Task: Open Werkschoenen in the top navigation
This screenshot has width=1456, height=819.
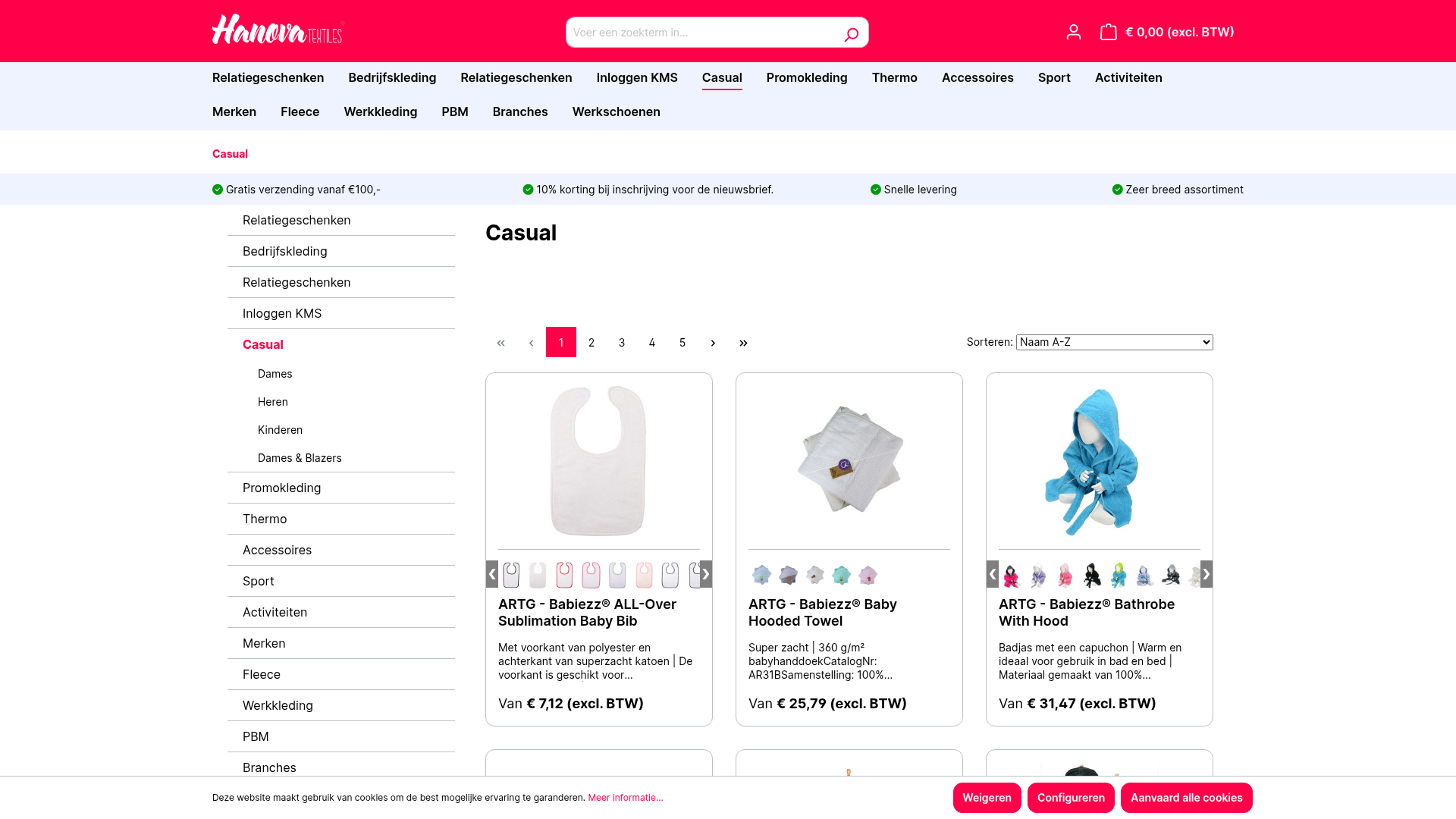Action: click(x=616, y=111)
